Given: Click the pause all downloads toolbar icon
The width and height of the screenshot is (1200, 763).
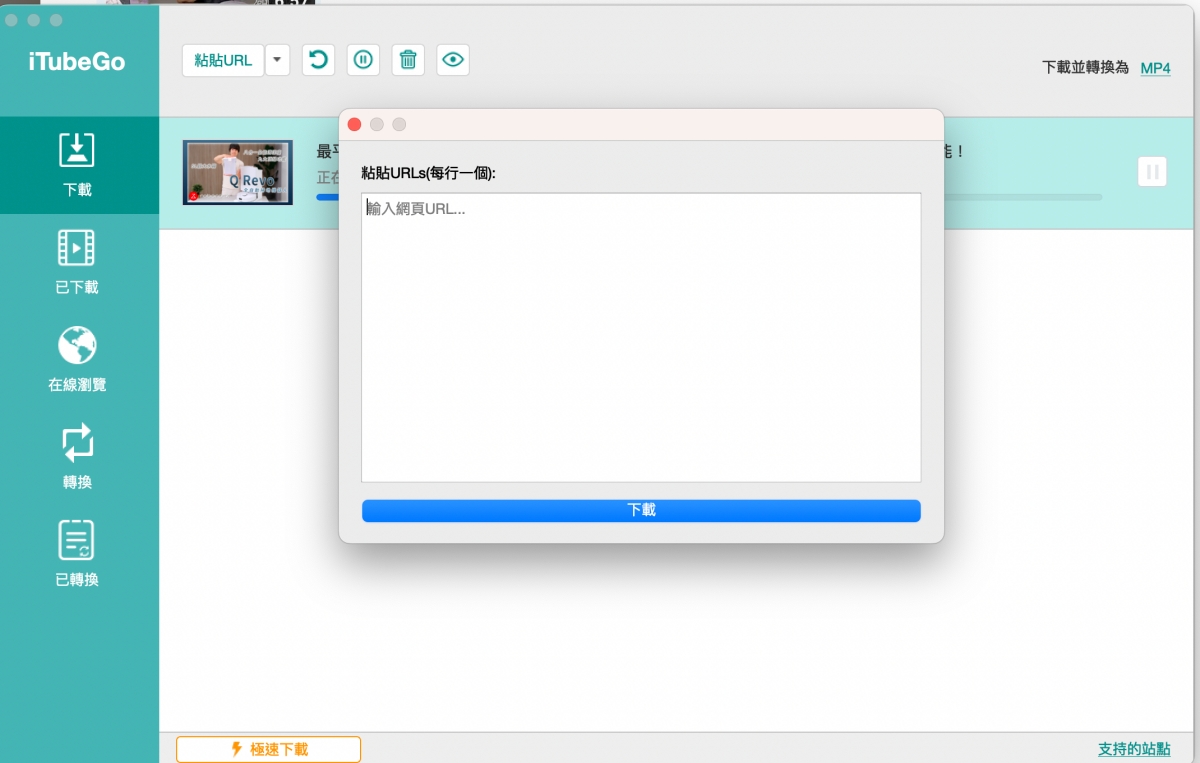Looking at the screenshot, I should (363, 60).
